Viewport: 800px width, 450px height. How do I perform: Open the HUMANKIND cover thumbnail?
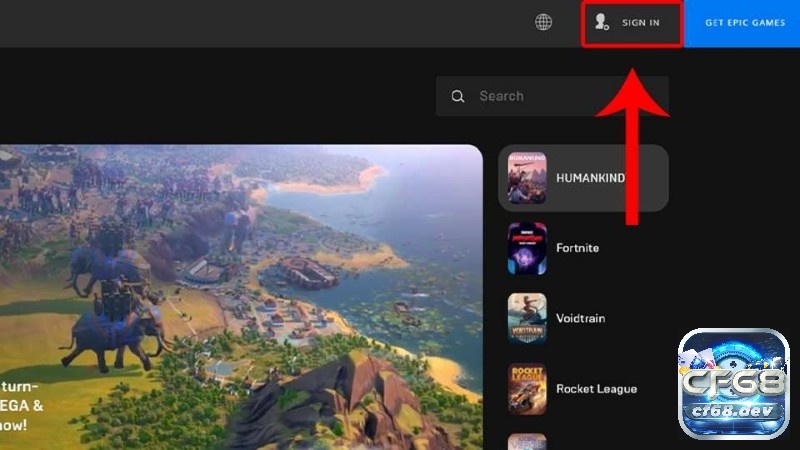pyautogui.click(x=527, y=178)
